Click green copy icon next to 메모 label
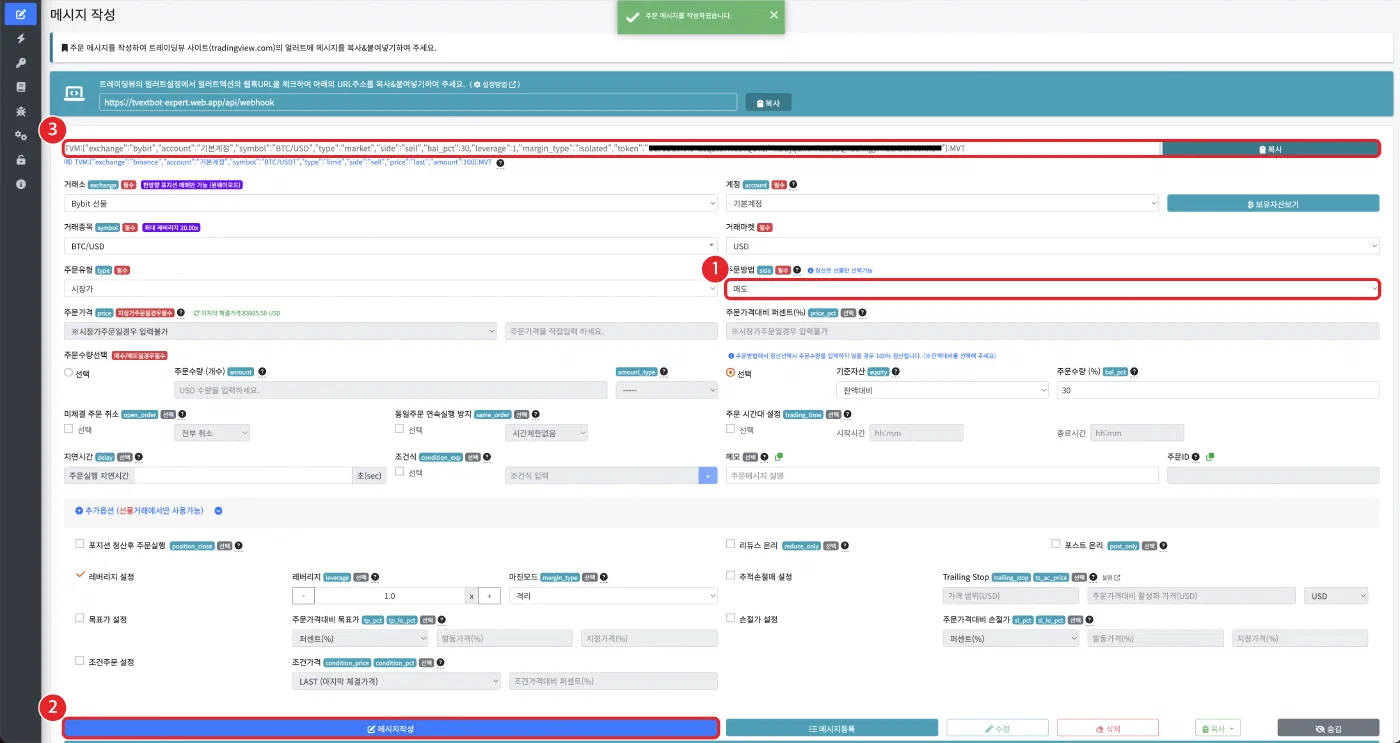This screenshot has height=743, width=1400. (x=778, y=457)
